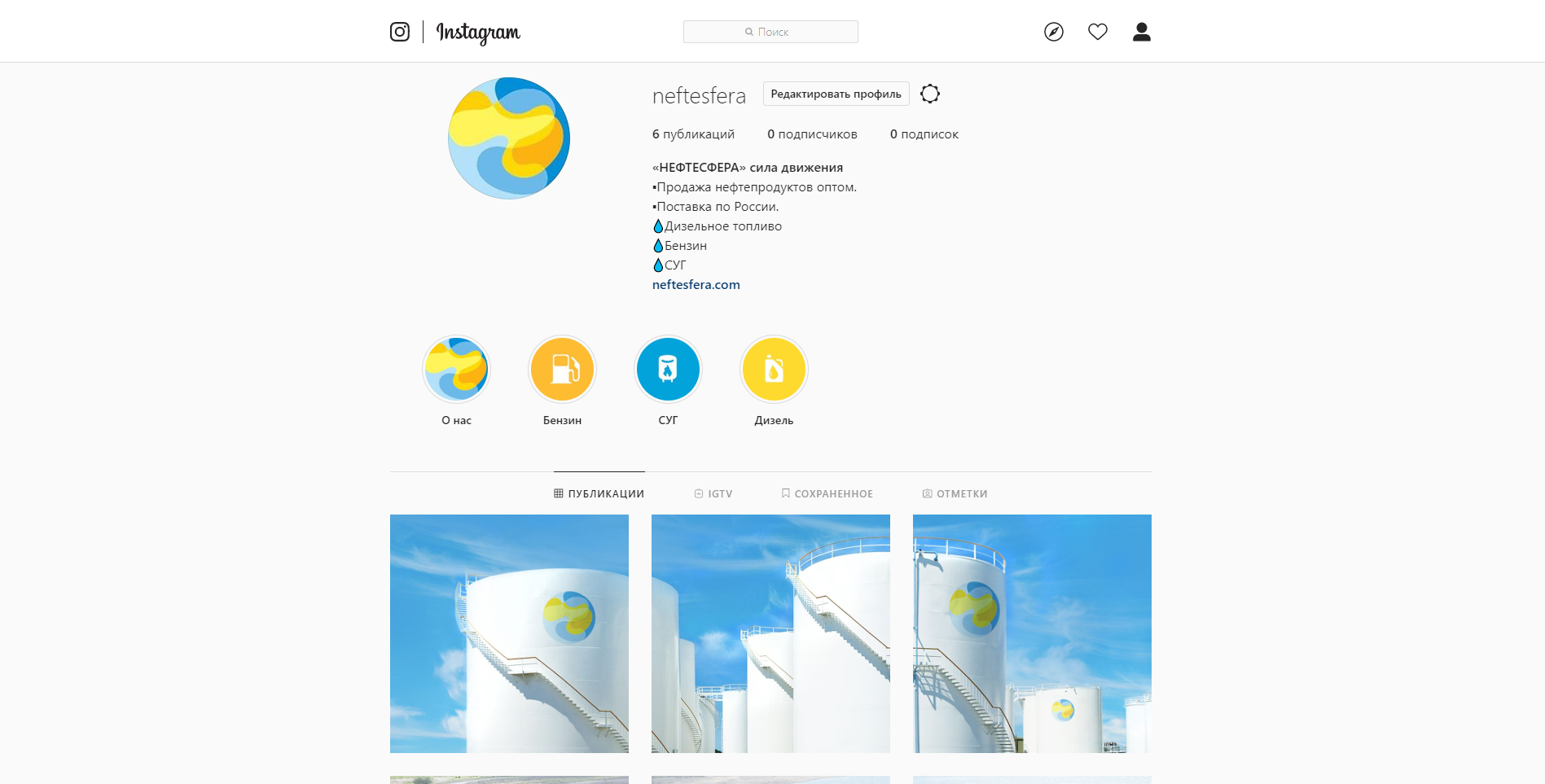Open the first post with single tank
This screenshot has height=784, width=1545.
point(509,633)
